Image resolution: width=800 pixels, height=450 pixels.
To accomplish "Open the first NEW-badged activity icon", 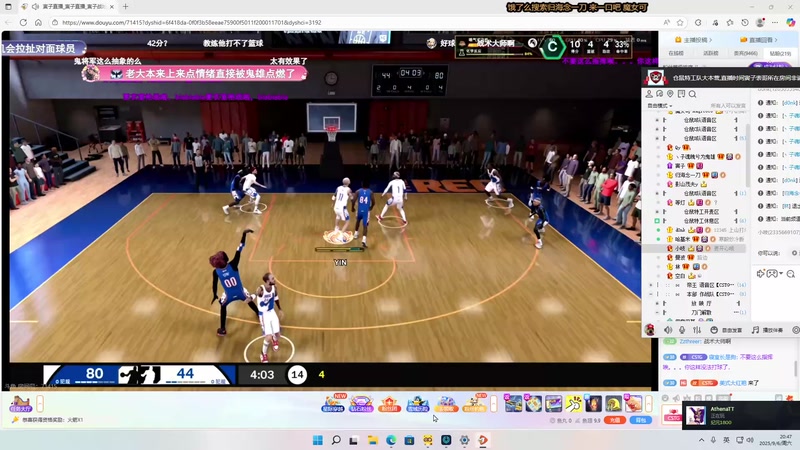I will pos(334,403).
